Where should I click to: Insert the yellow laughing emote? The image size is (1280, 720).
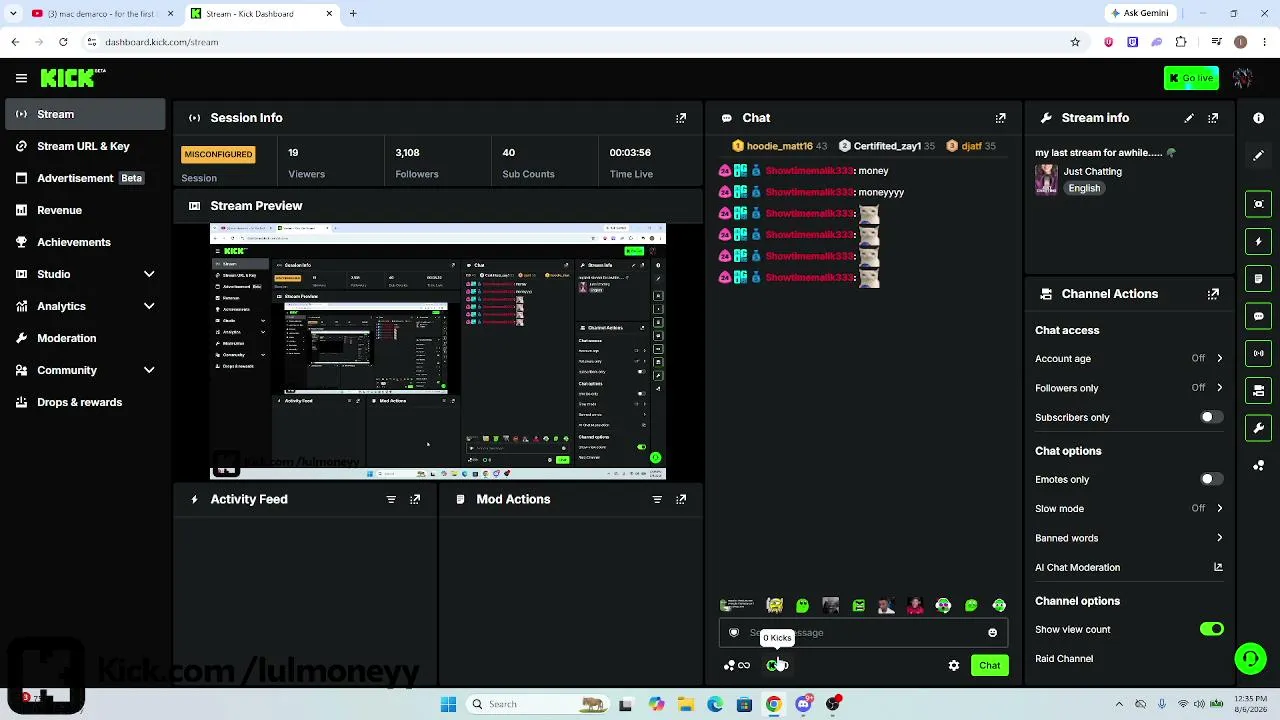click(774, 605)
